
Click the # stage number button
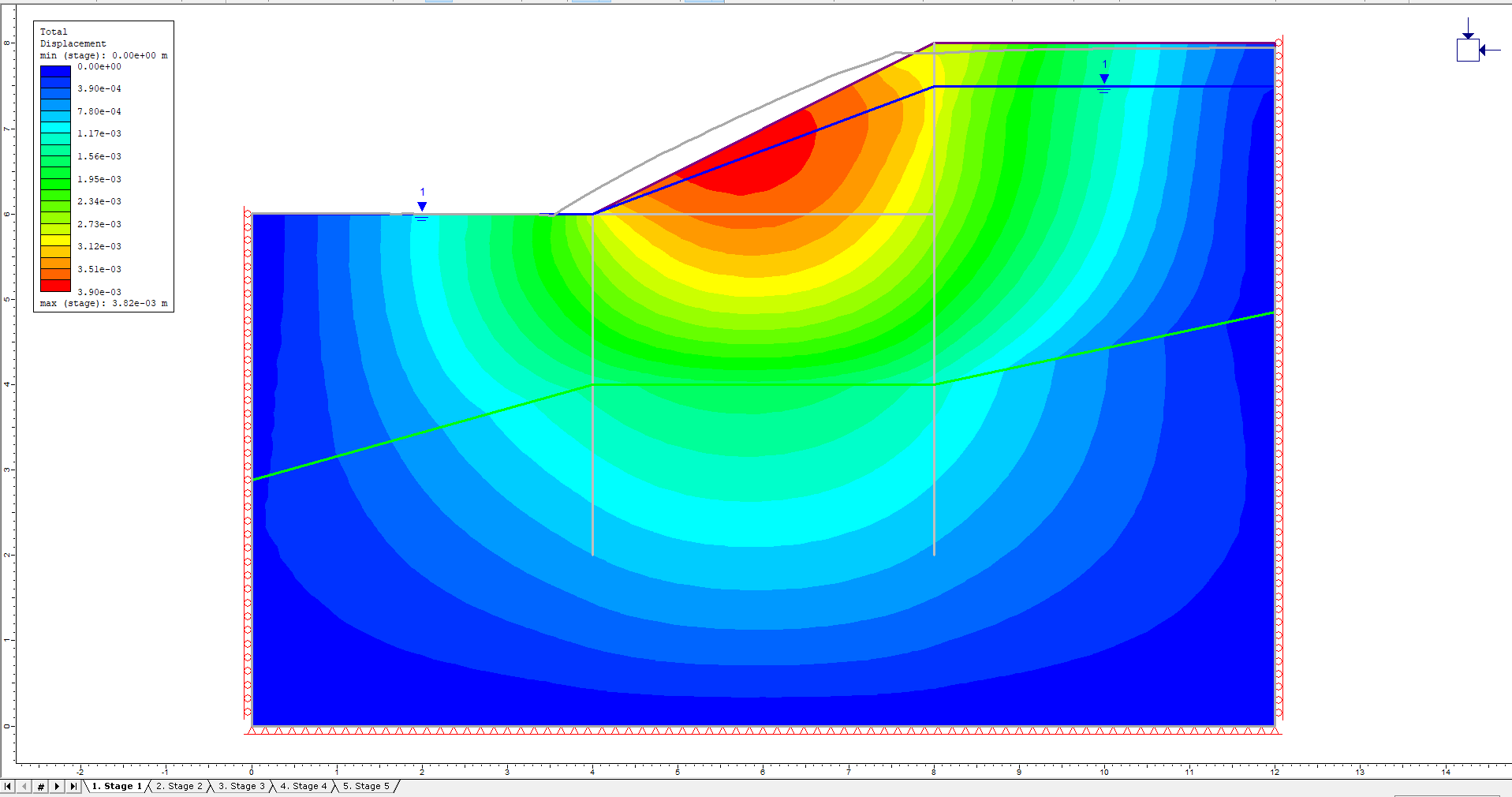[x=41, y=786]
